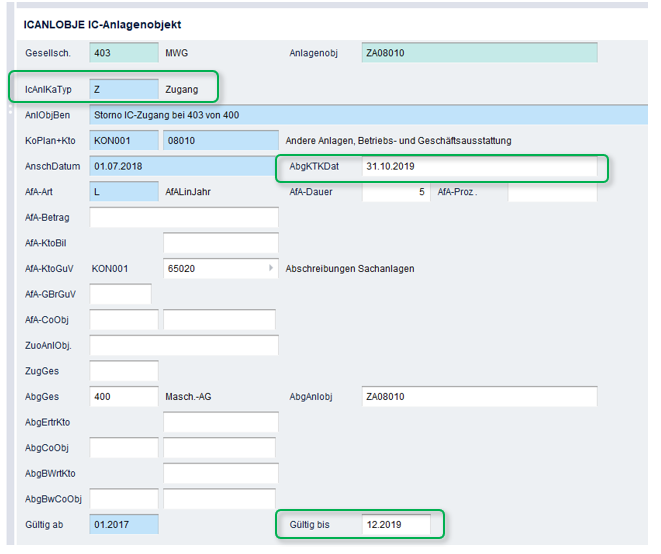Click the AbgGes field containing 400
661x554 pixels.
[x=124, y=396]
